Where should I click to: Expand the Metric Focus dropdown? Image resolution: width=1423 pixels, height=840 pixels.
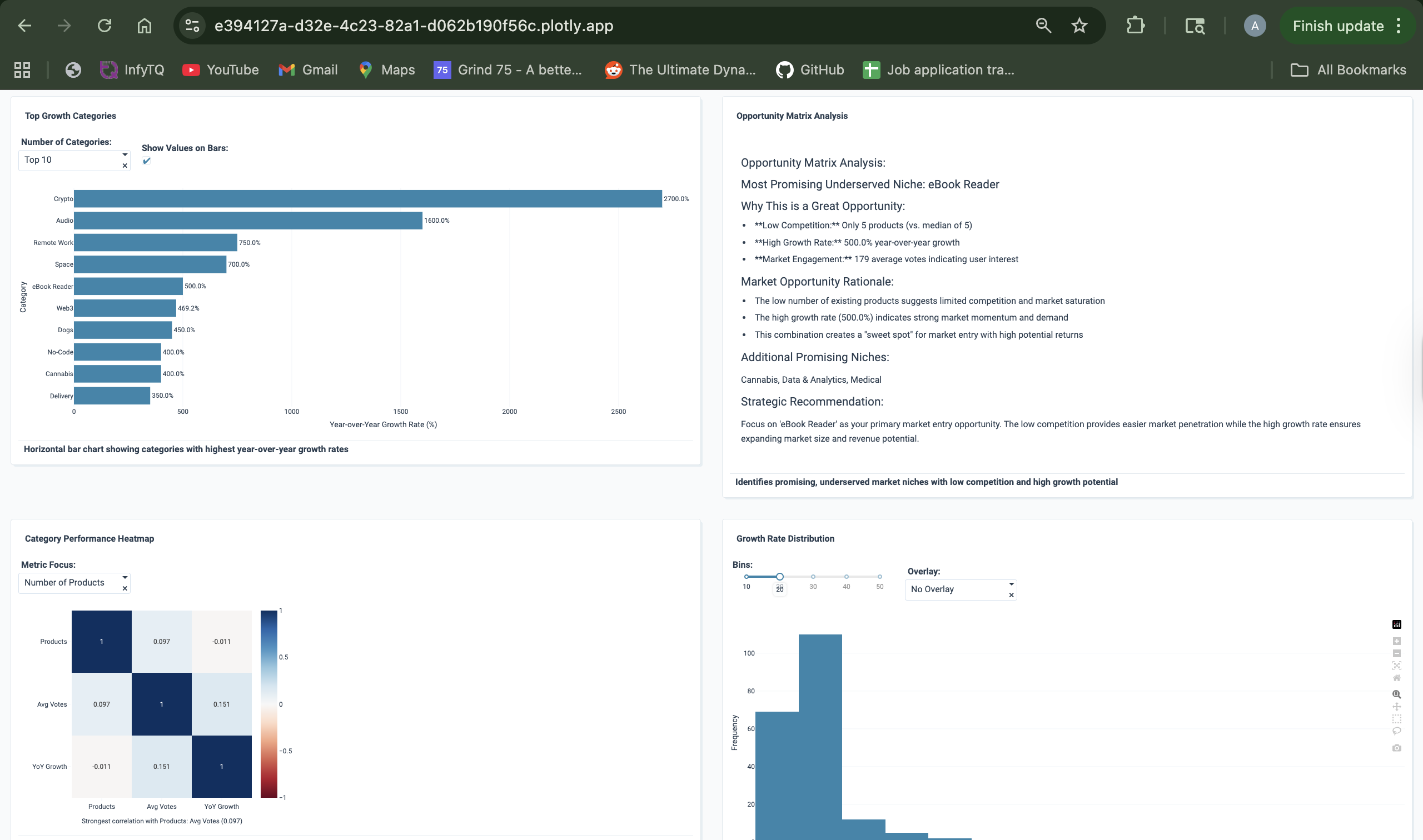click(x=125, y=577)
